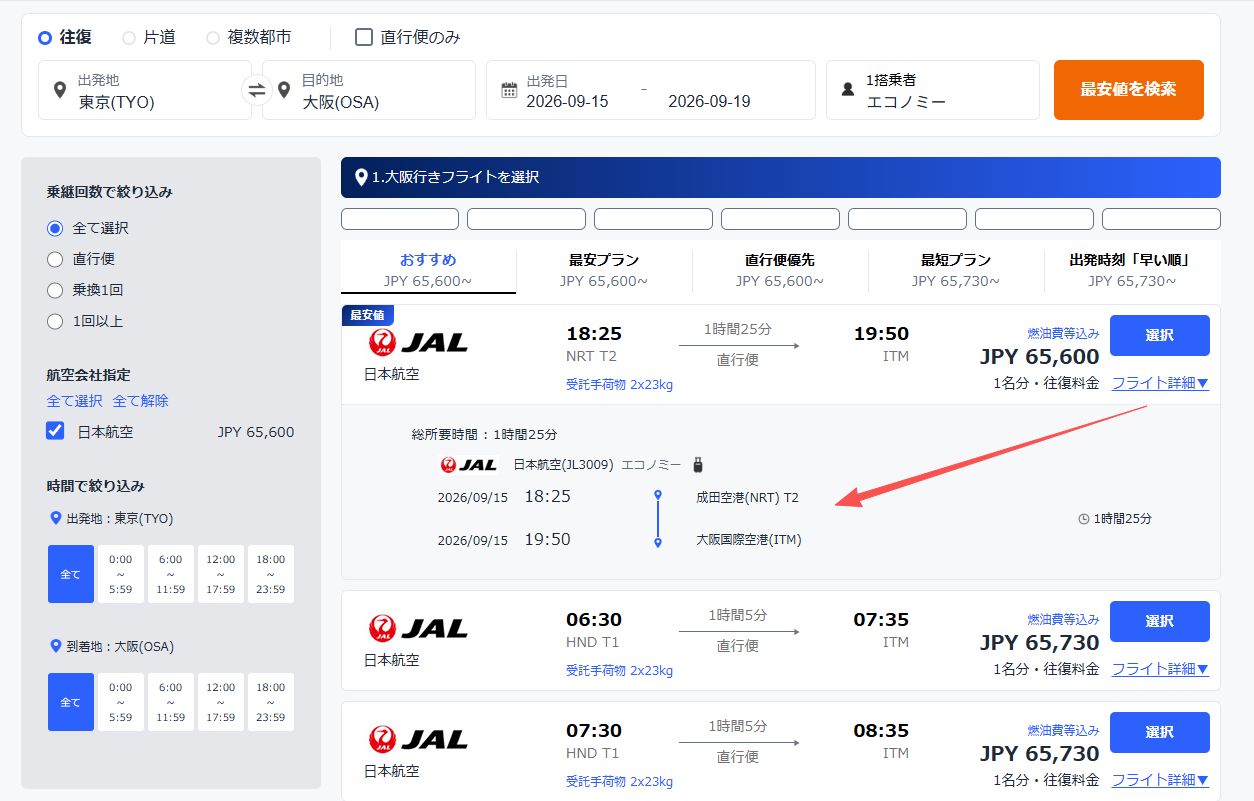Click the destination location pin icon
Viewport: 1254px width, 801px height.
(x=284, y=90)
